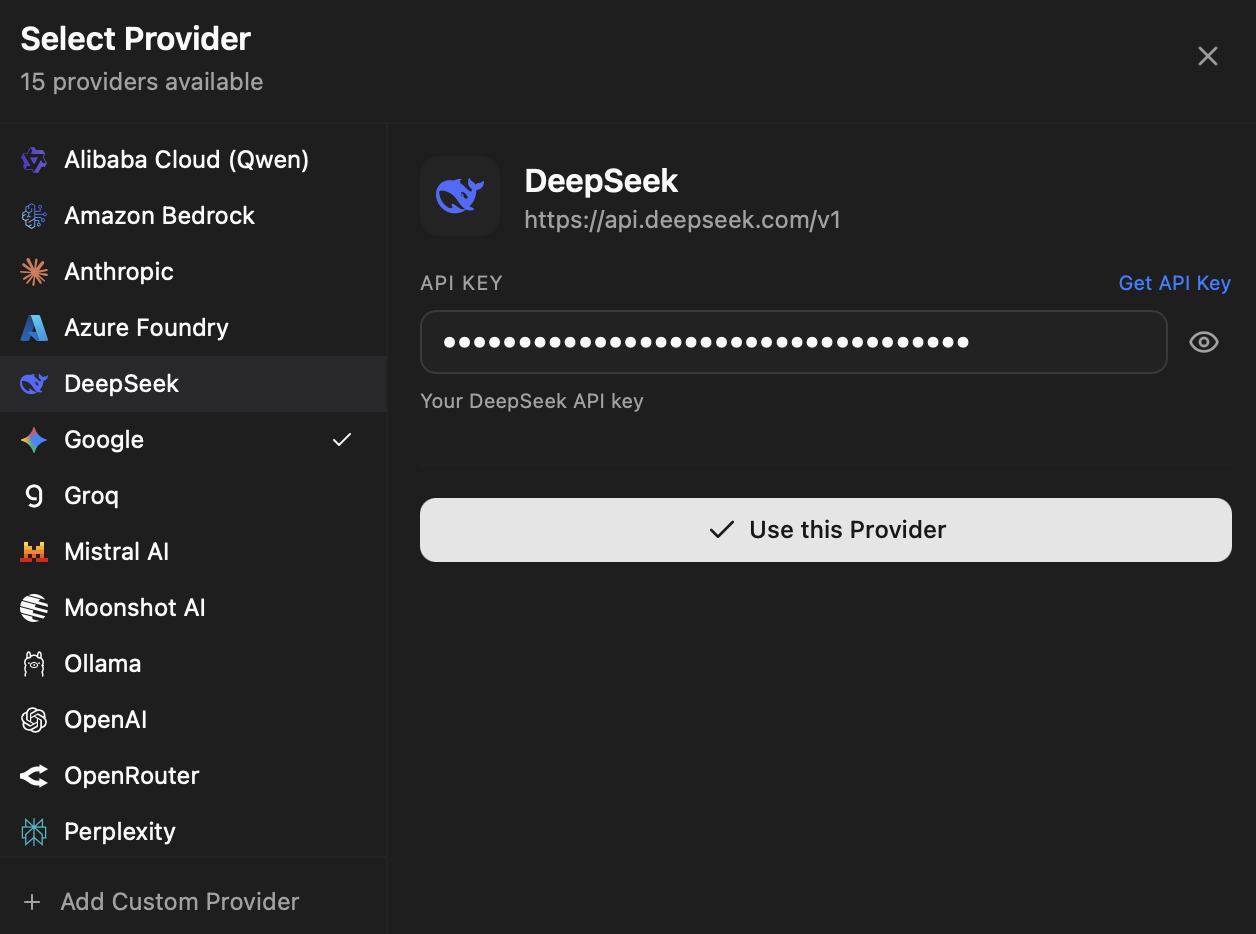This screenshot has height=934, width=1256.
Task: Click the Groq logo icon
Action: [34, 496]
